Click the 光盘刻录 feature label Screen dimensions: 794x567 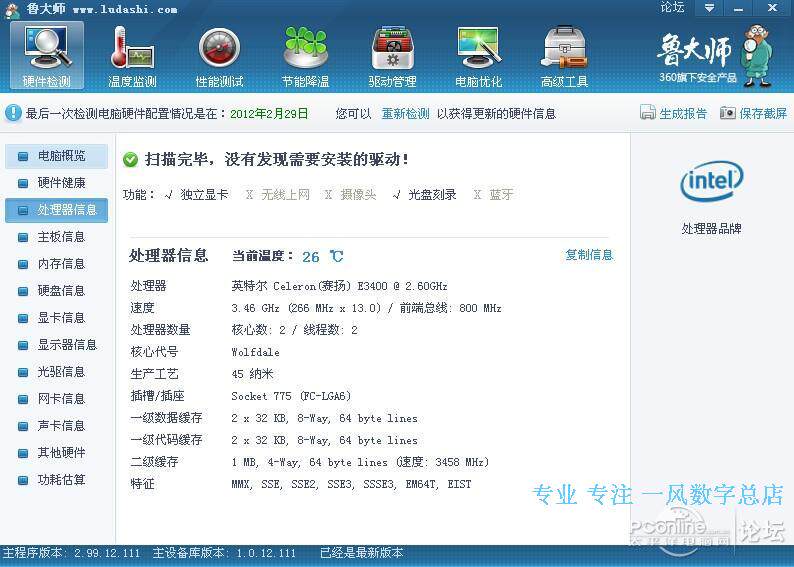[432, 194]
